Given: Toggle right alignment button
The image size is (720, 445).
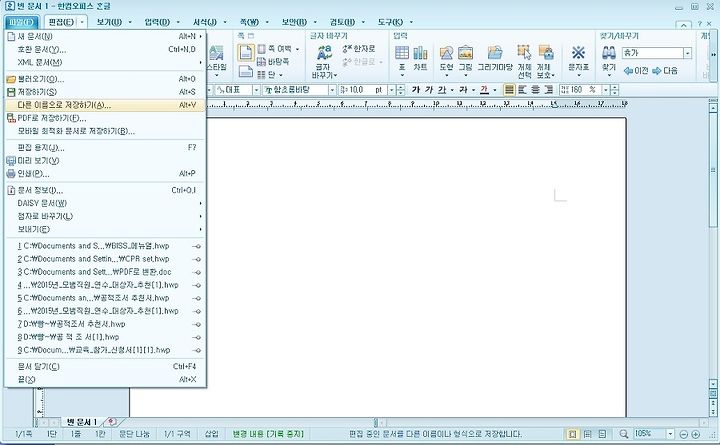Looking at the screenshot, I should point(548,90).
